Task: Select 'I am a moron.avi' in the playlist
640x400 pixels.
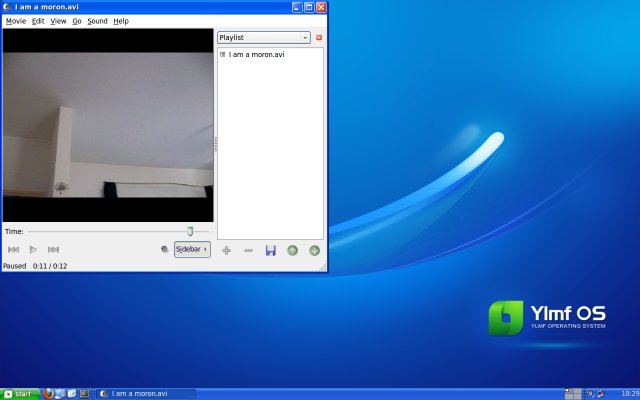Action: (x=256, y=55)
